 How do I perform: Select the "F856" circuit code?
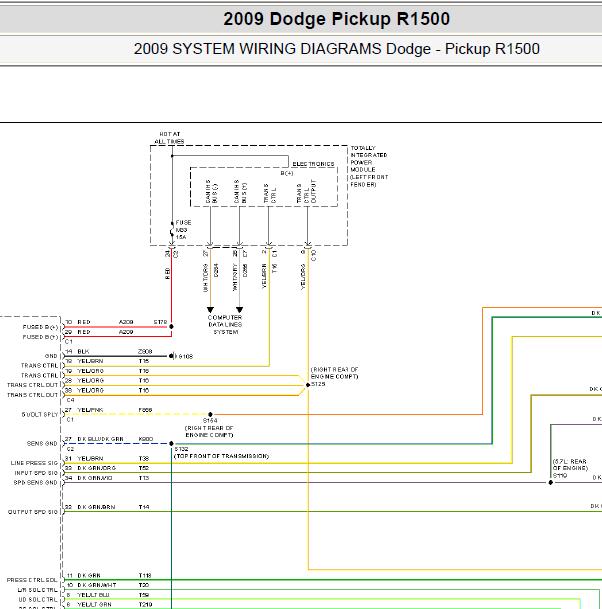[x=145, y=410]
